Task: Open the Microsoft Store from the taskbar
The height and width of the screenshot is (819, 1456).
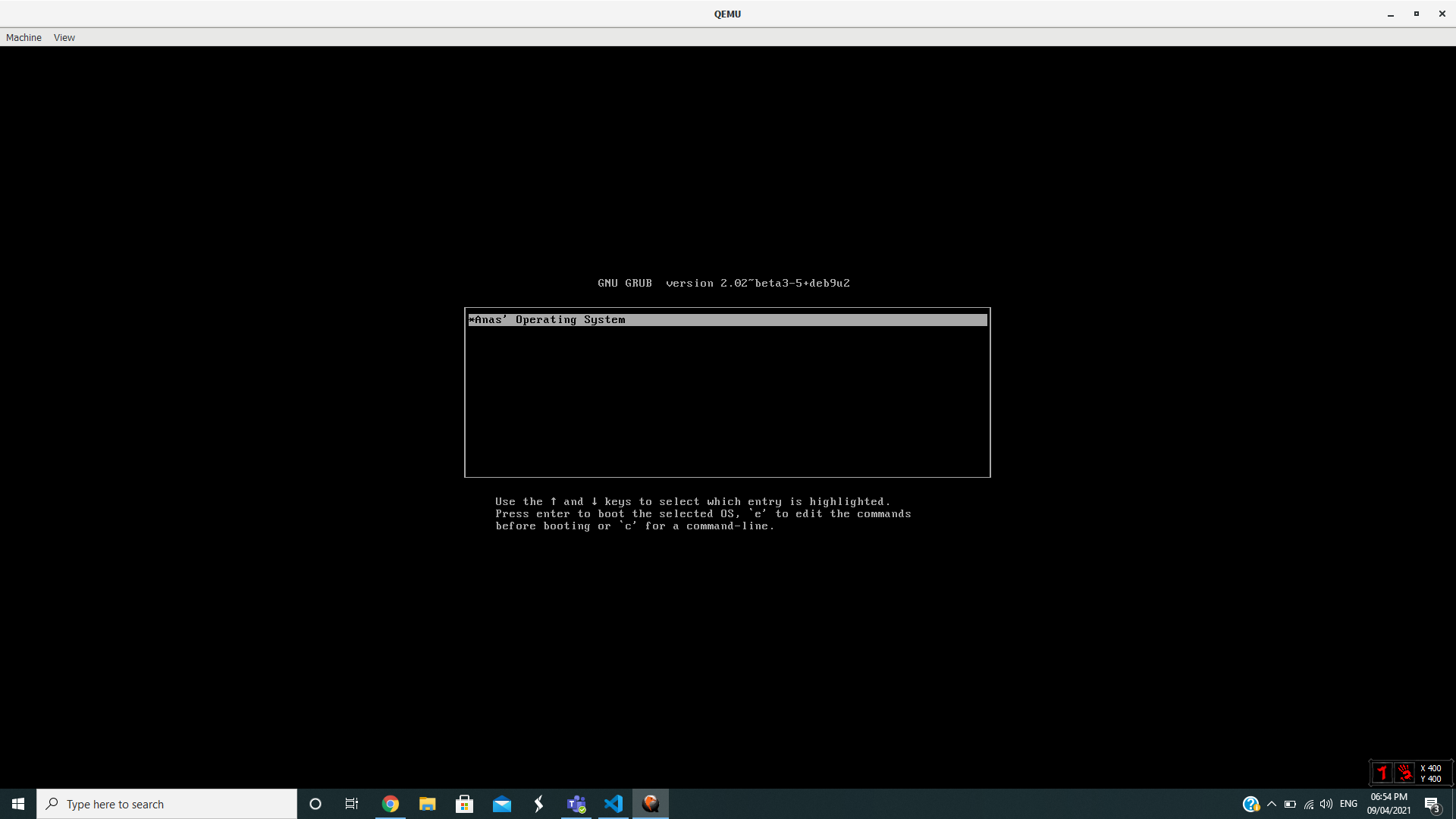Action: (464, 803)
